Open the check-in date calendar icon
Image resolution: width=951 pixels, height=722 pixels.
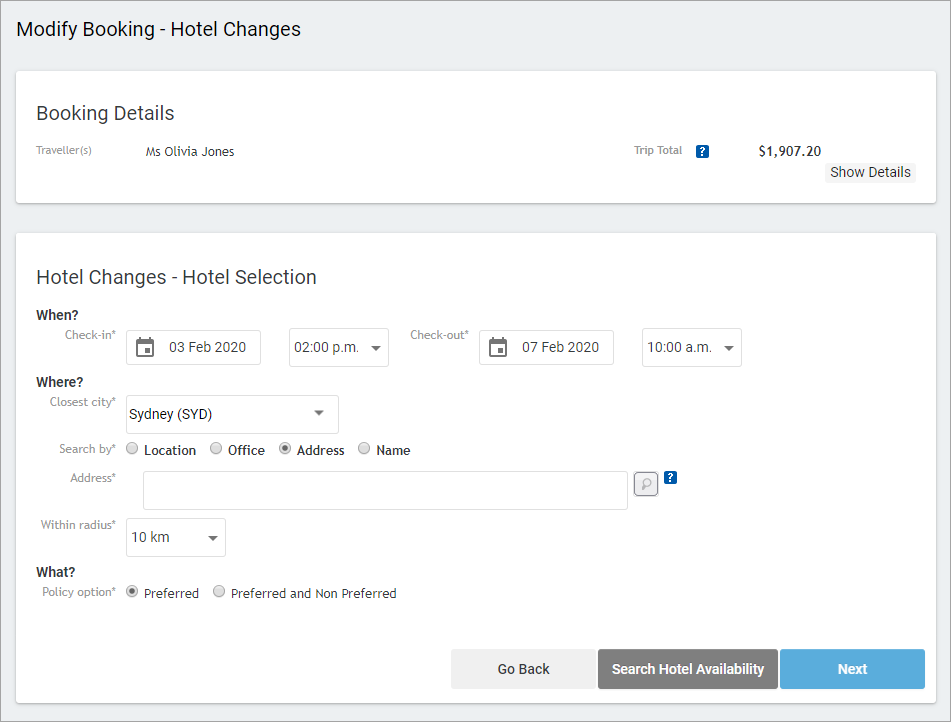pyautogui.click(x=145, y=347)
